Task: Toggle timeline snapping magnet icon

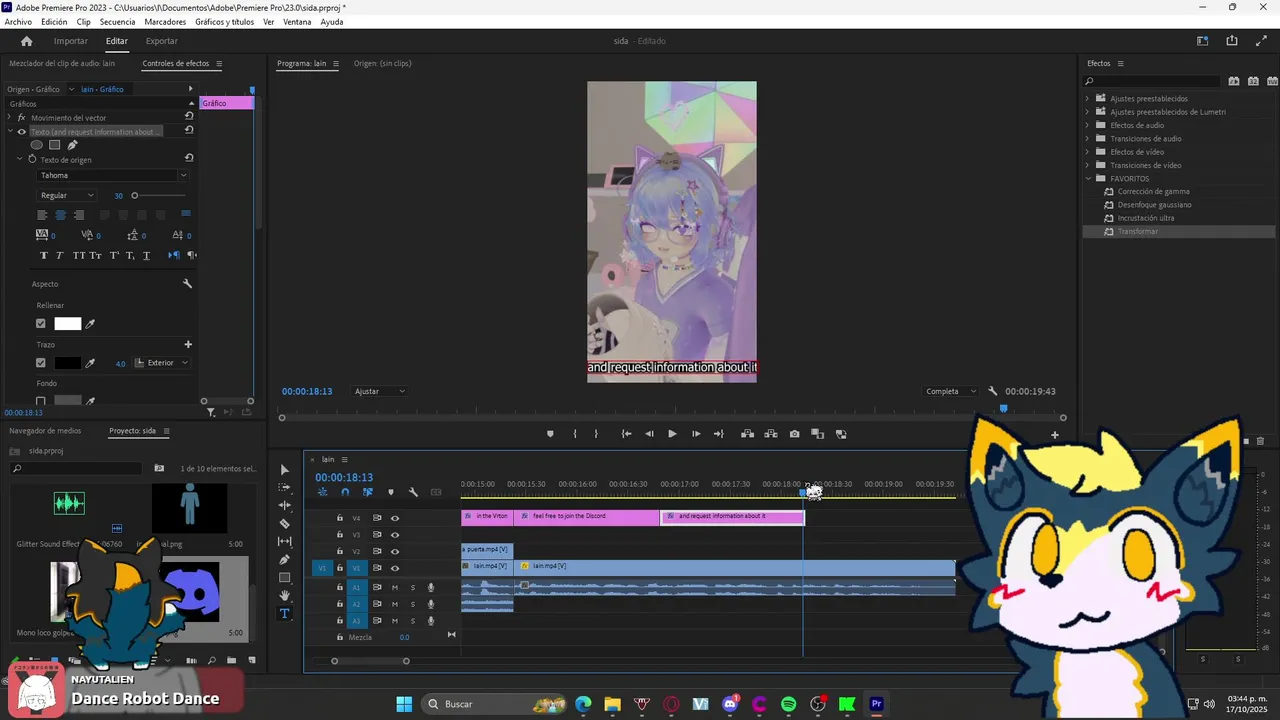Action: pyautogui.click(x=345, y=492)
